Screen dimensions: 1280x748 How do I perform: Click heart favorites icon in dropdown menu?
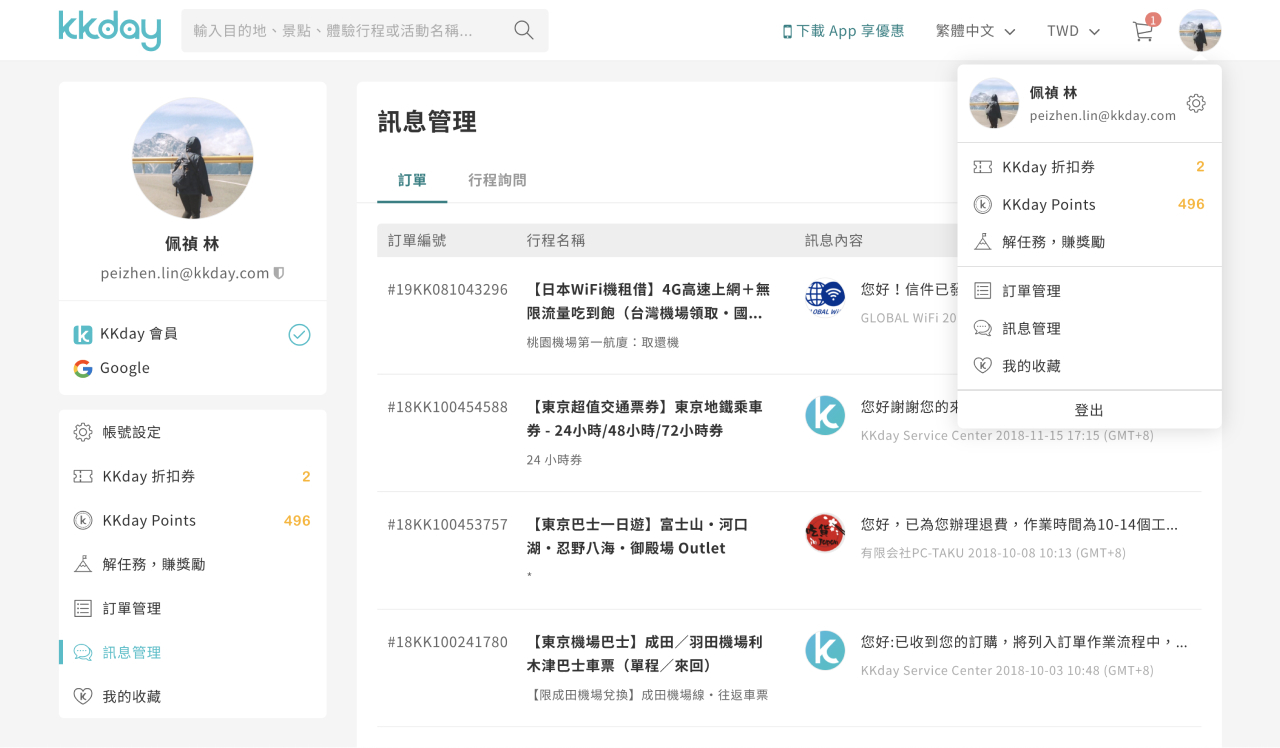[x=983, y=366]
